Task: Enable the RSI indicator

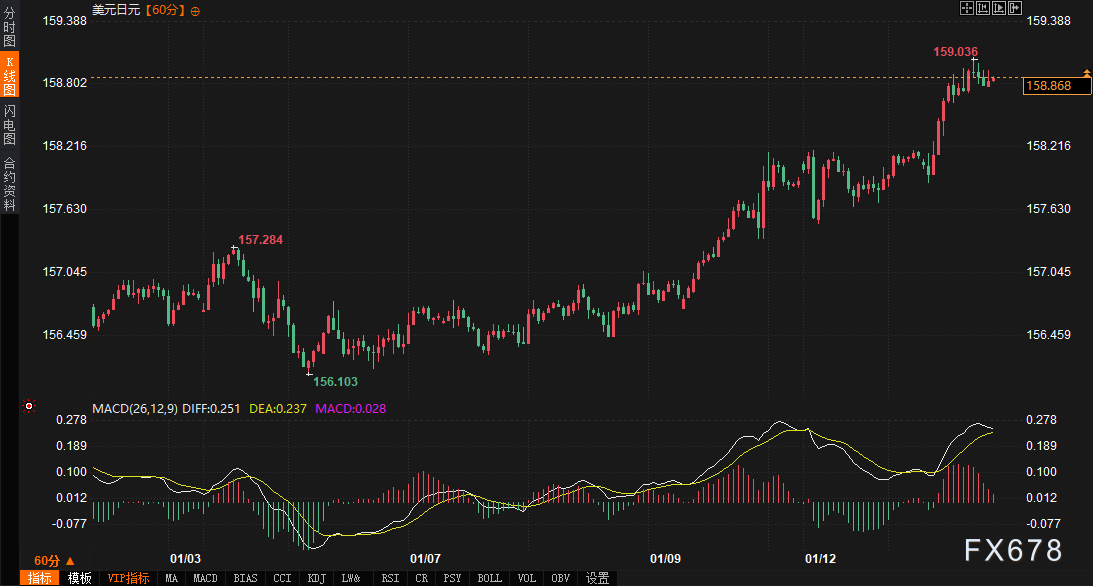Action: click(391, 578)
